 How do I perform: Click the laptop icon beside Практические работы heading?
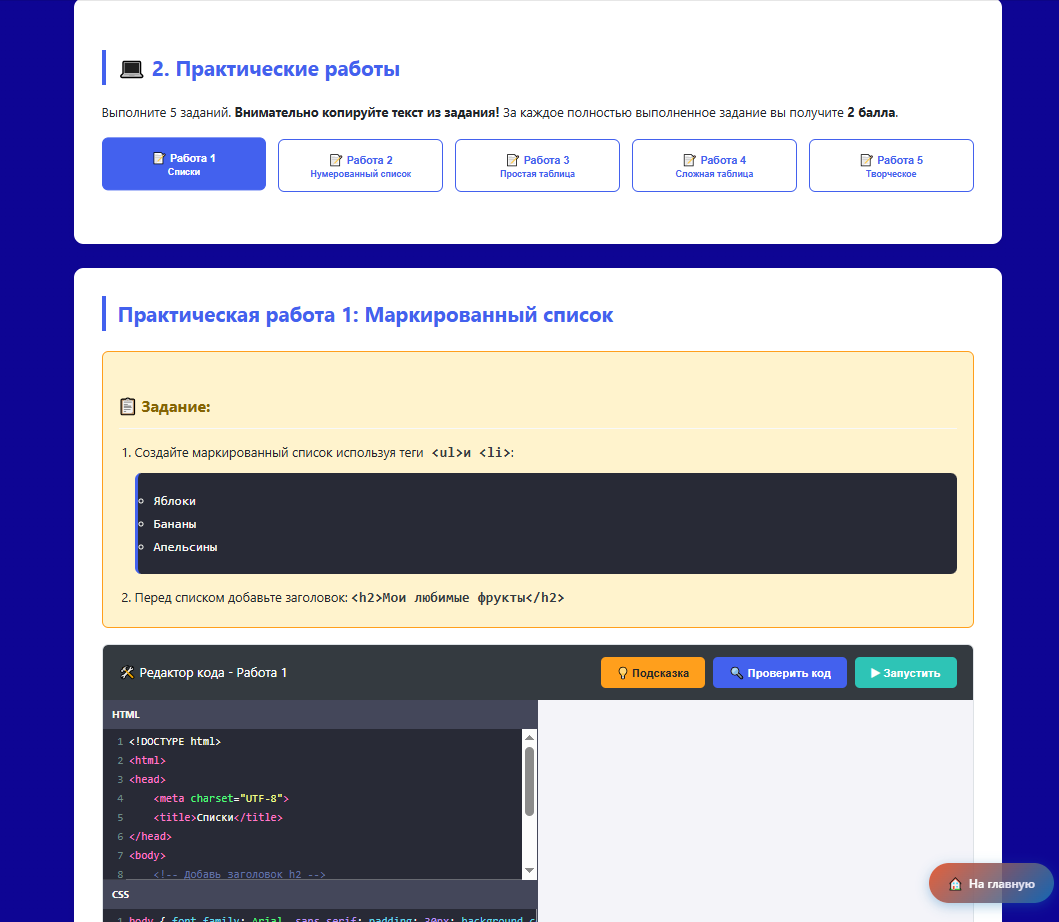[131, 69]
